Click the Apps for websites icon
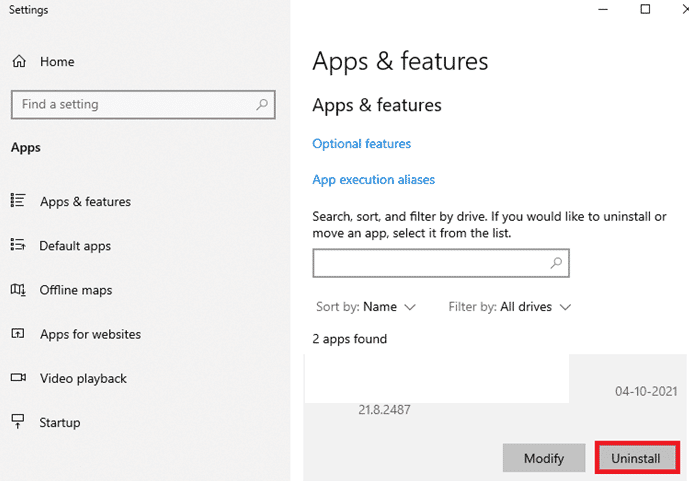 18,334
